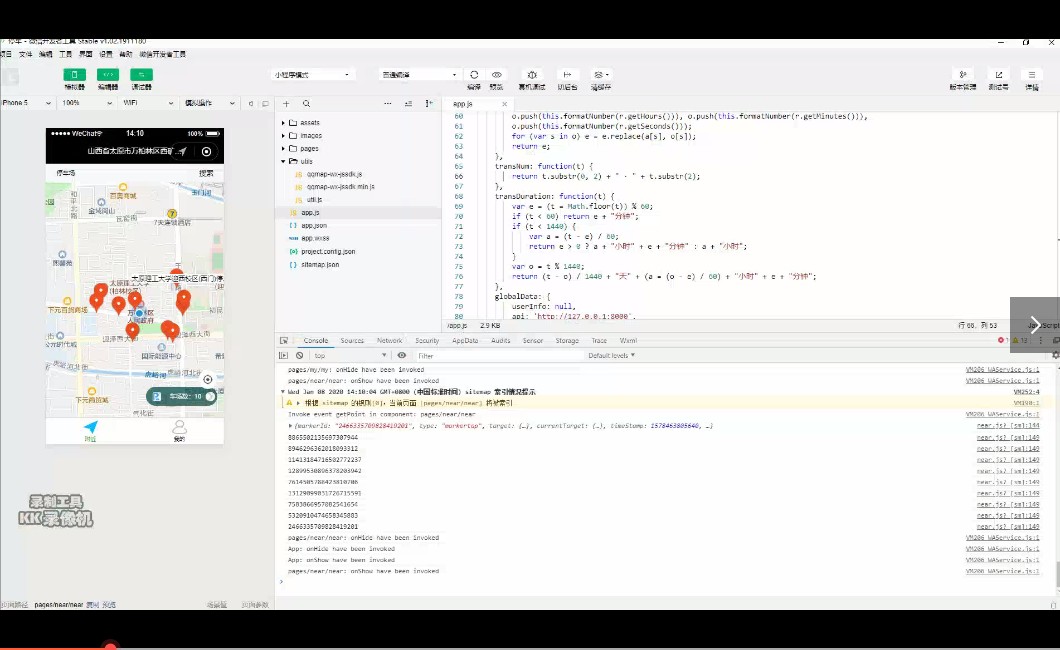Open qqmap-wx-jssdk.js file
The height and width of the screenshot is (650, 1060).
point(334,174)
